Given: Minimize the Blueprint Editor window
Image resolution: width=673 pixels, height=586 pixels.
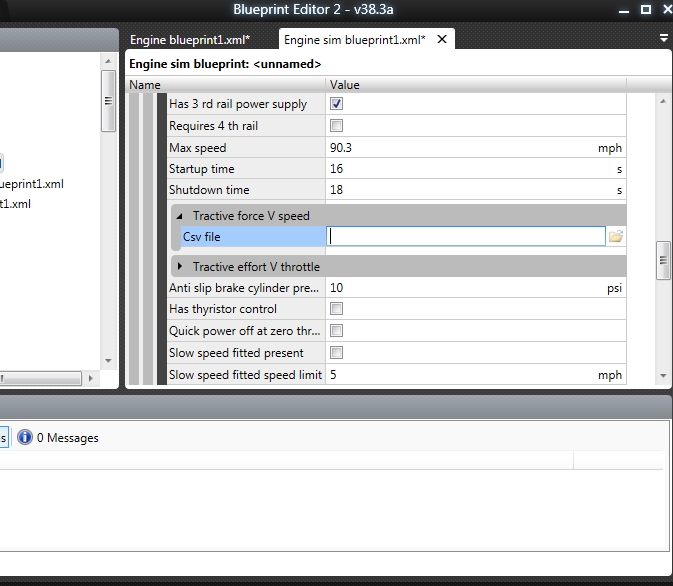Looking at the screenshot, I should [x=624, y=10].
